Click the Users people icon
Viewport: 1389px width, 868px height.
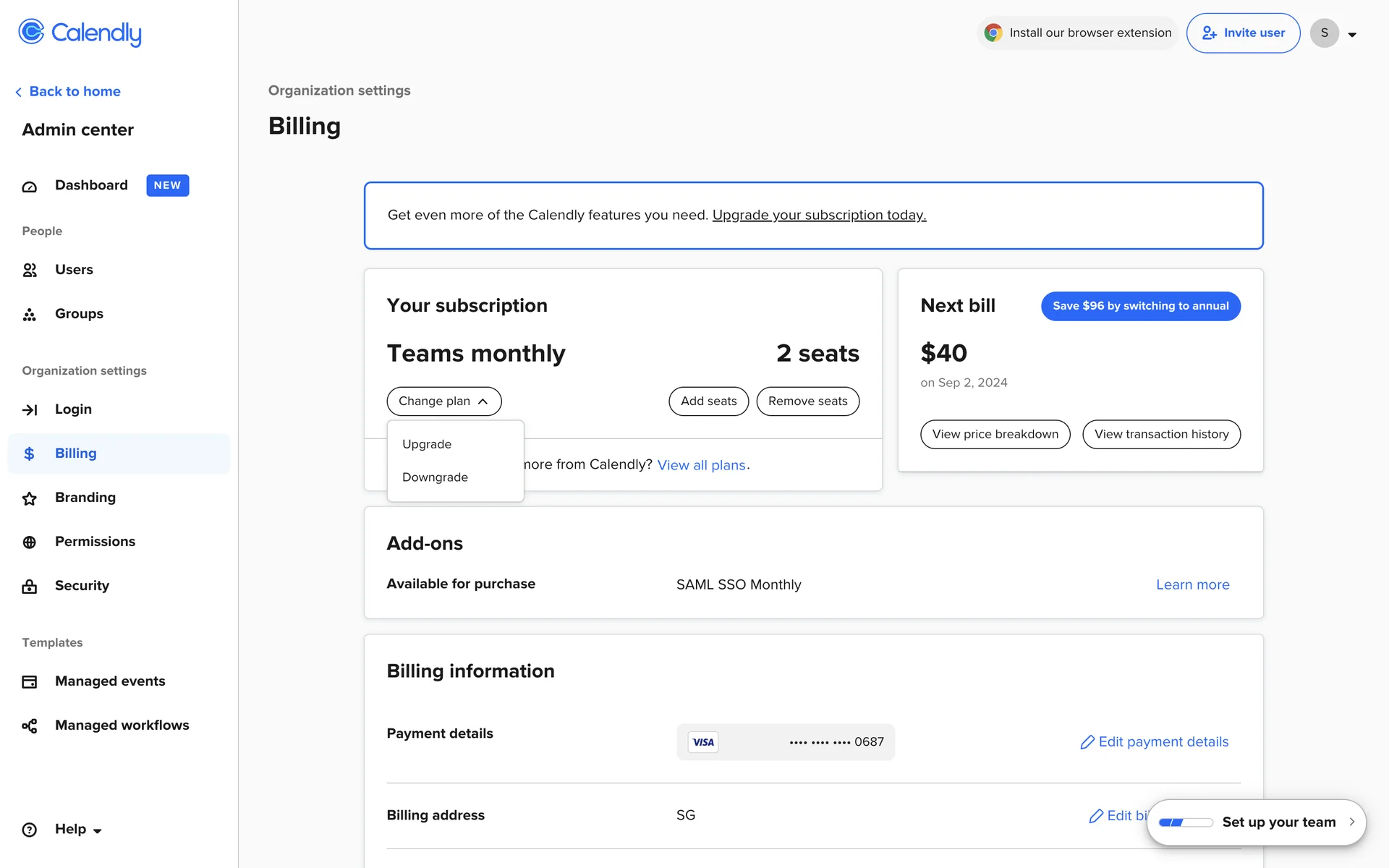[x=30, y=271]
